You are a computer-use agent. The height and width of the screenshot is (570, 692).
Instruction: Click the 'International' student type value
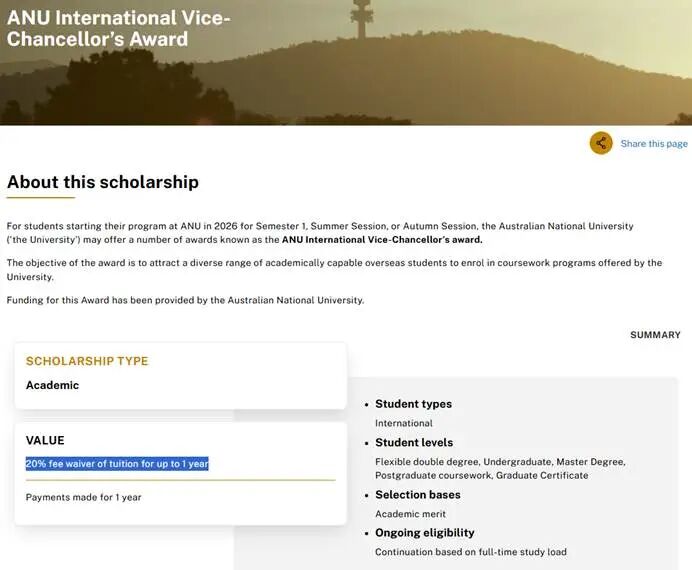pos(404,423)
